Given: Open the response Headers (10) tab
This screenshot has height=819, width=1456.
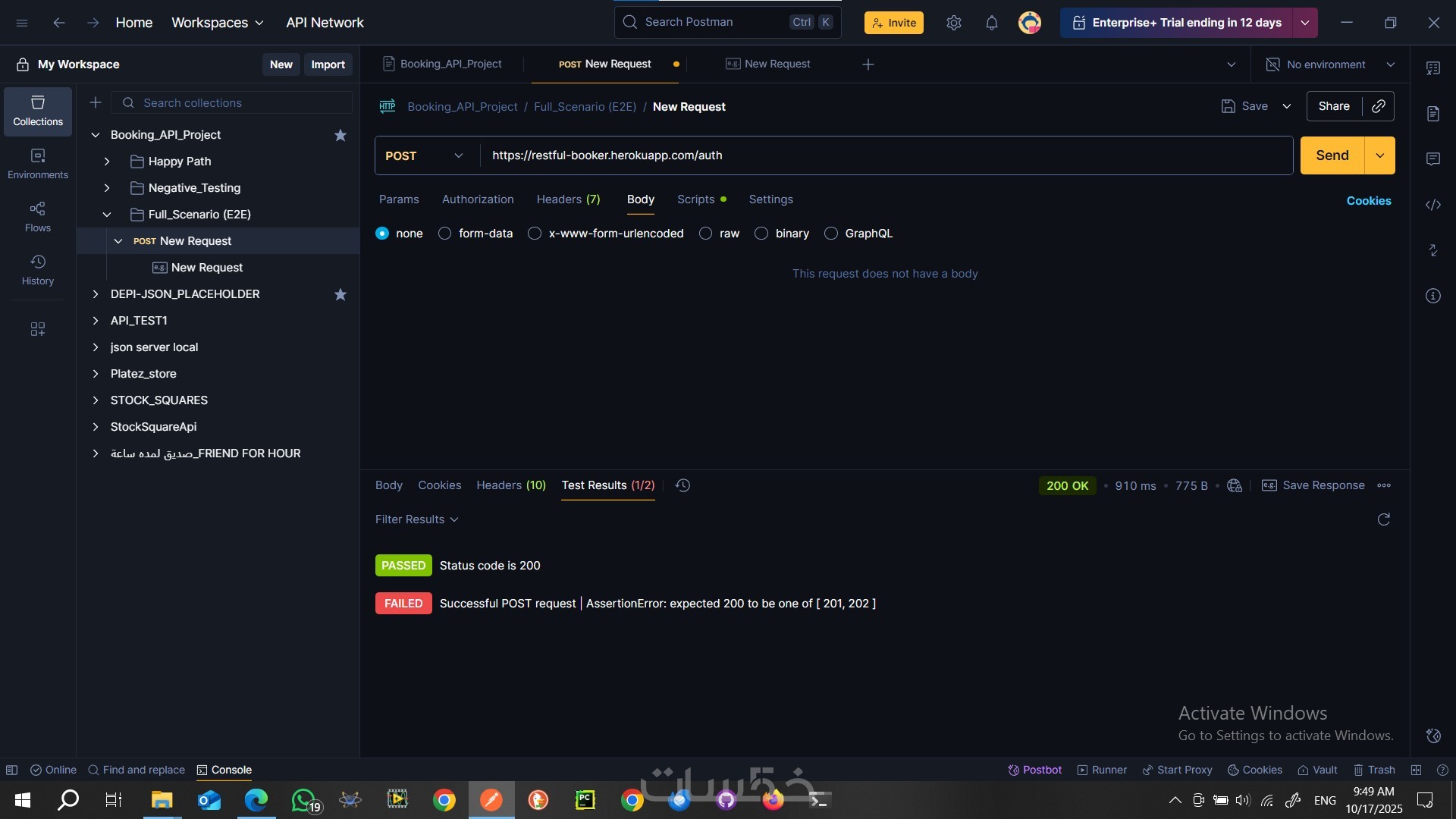Looking at the screenshot, I should coord(510,485).
